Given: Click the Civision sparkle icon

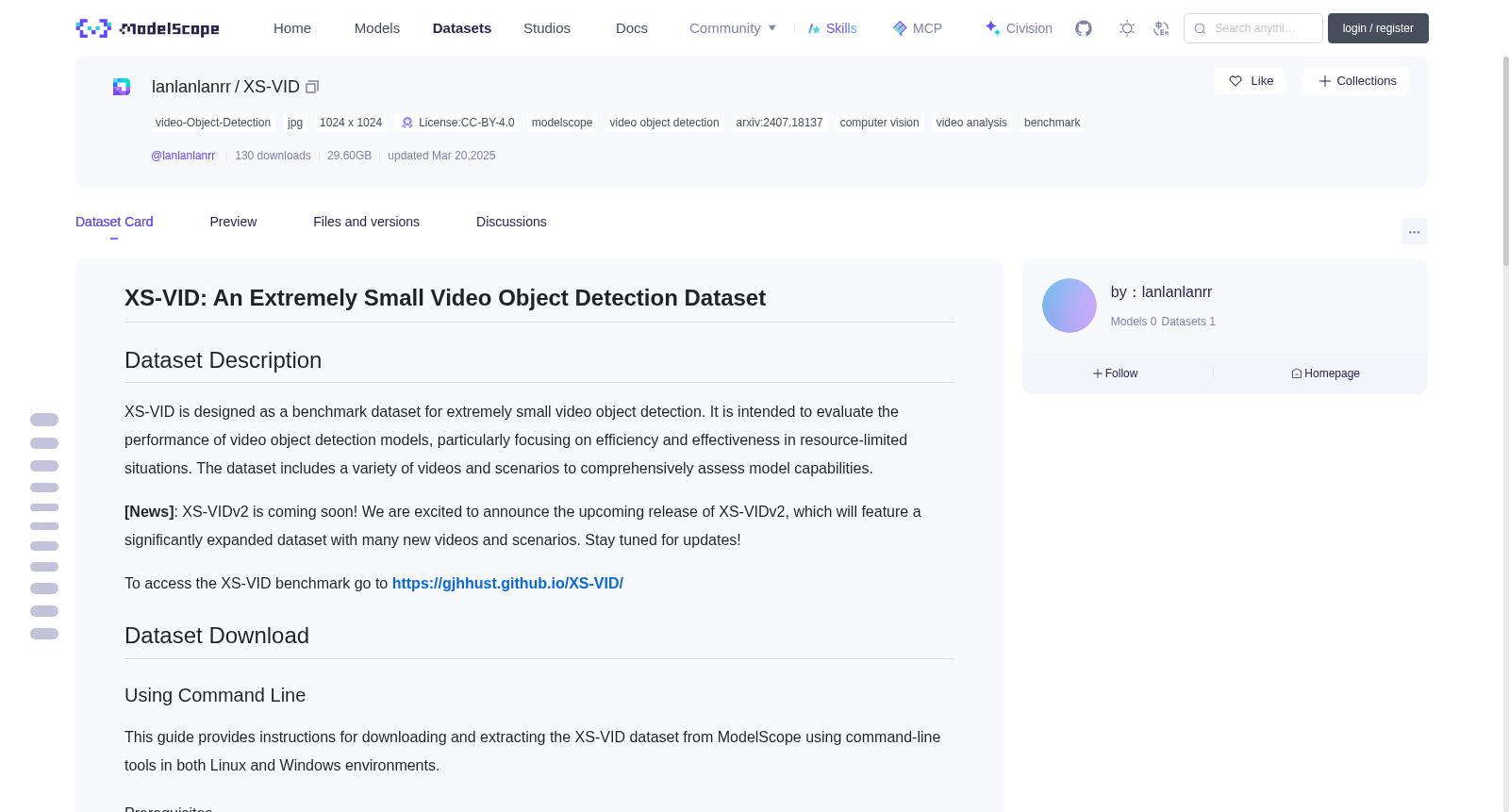Looking at the screenshot, I should click(992, 28).
